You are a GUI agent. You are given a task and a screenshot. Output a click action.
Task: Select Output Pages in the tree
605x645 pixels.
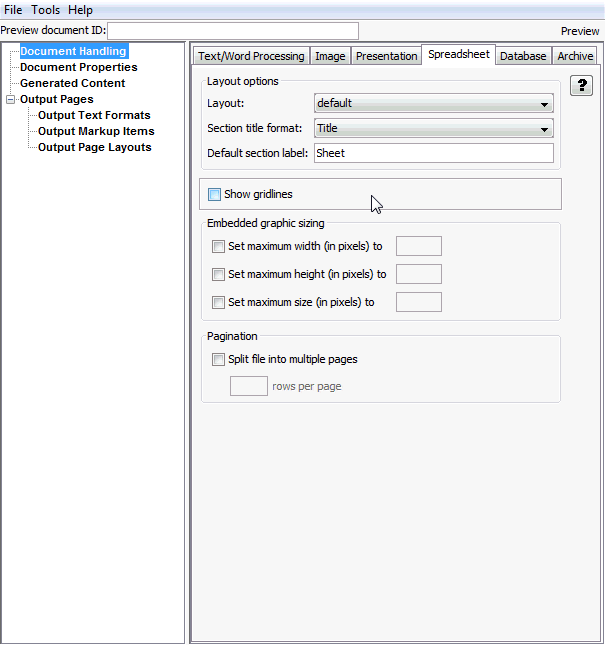click(57, 99)
